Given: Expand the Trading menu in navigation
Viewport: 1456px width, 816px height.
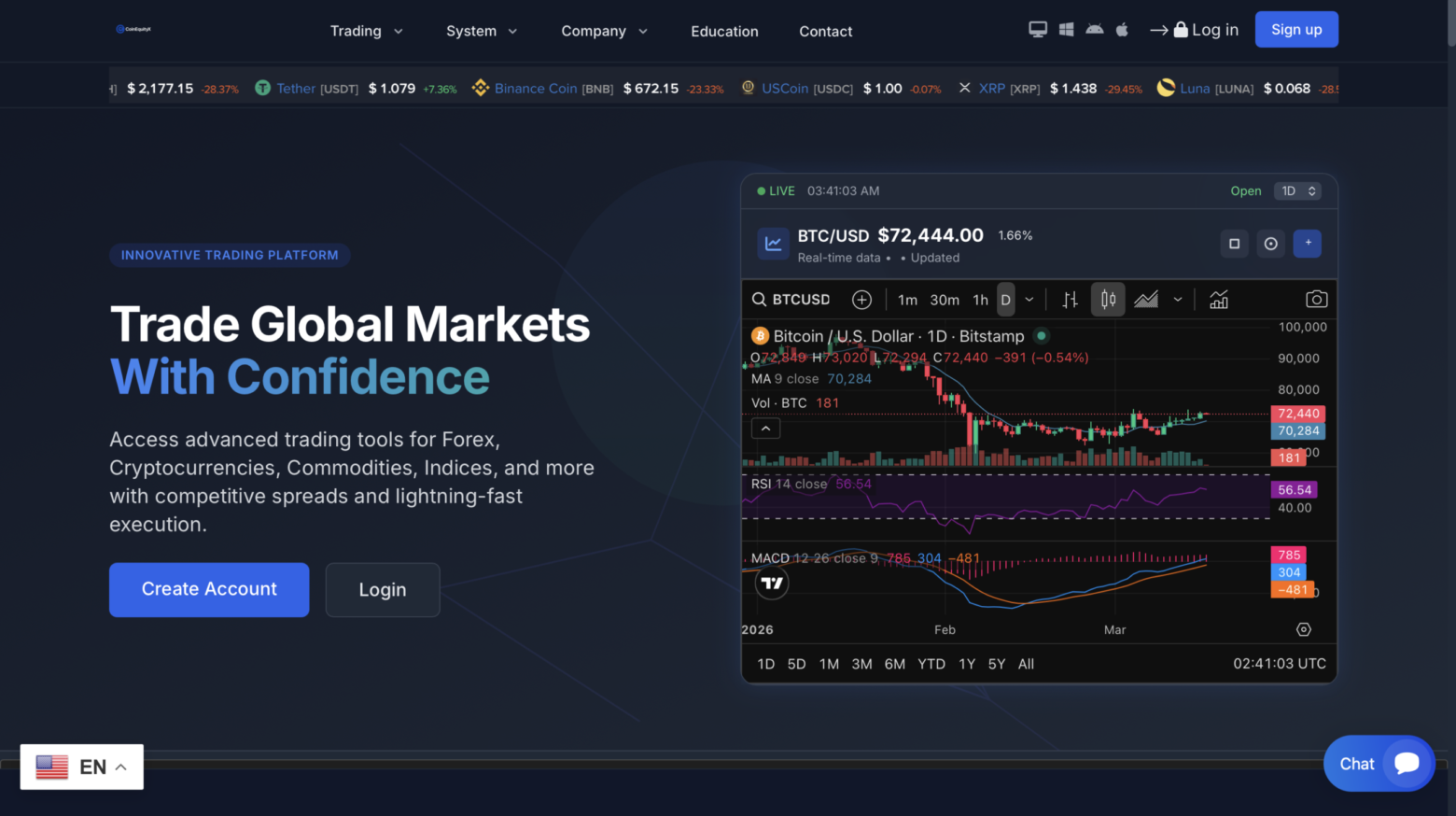Looking at the screenshot, I should point(366,31).
